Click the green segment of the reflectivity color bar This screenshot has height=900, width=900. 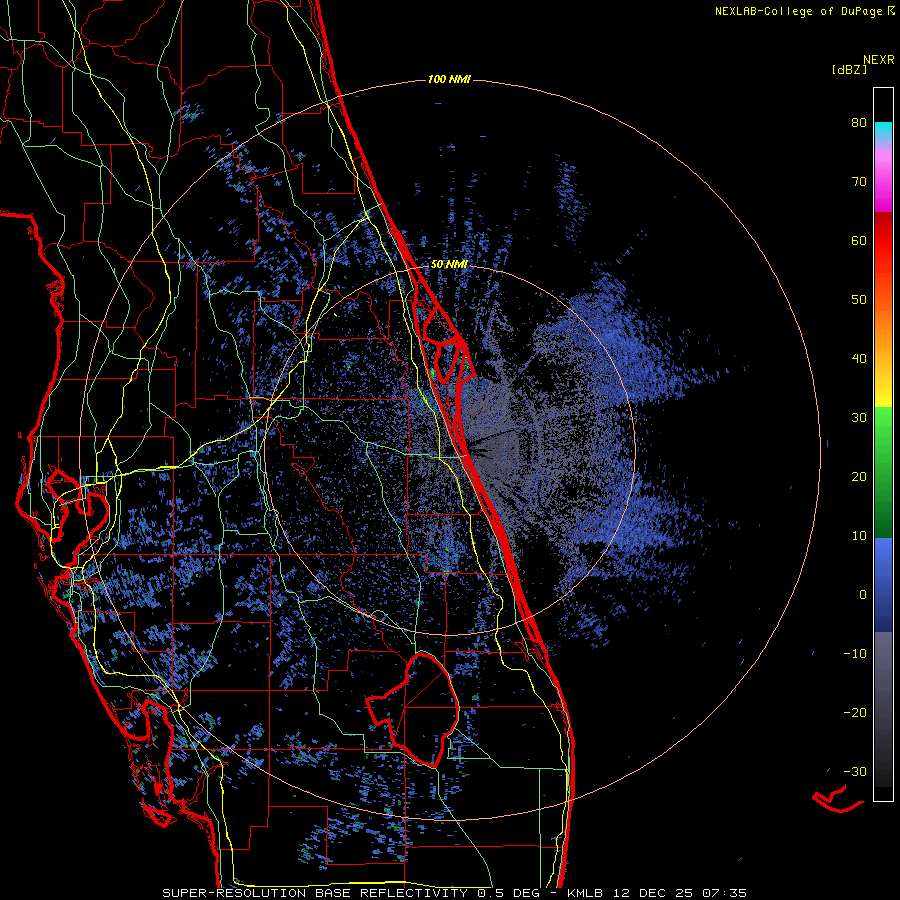[883, 473]
